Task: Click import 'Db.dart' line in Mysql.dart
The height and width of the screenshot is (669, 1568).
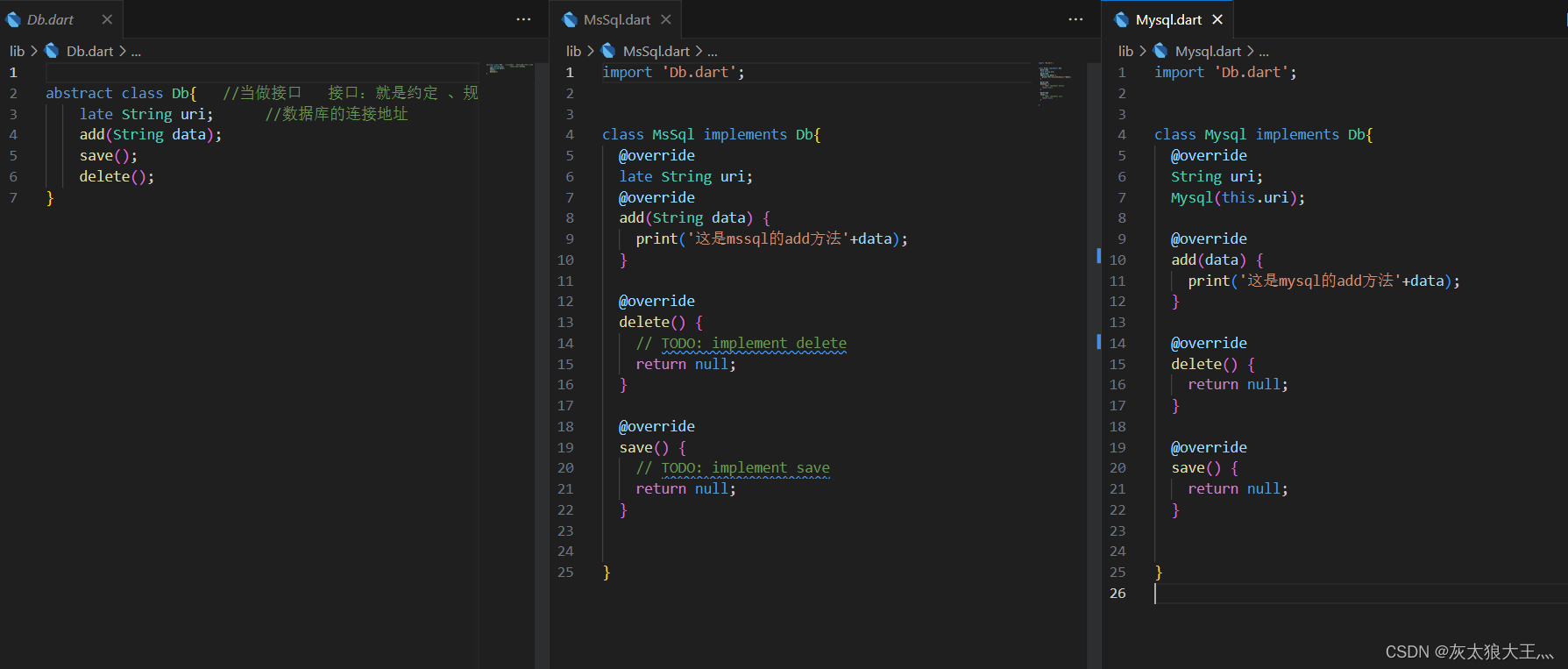Action: click(1225, 73)
